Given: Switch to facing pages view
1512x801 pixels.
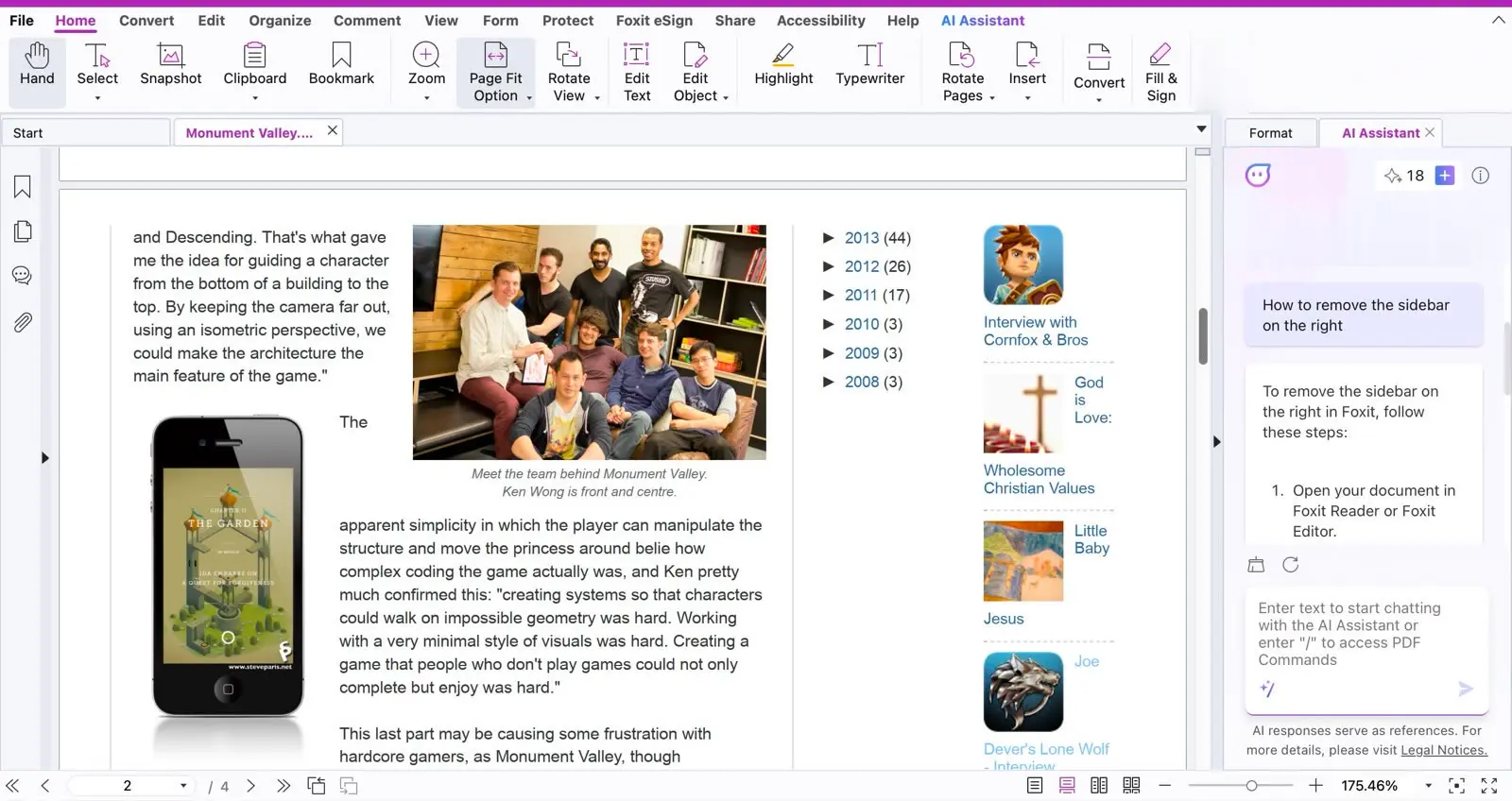Looking at the screenshot, I should [x=1099, y=786].
